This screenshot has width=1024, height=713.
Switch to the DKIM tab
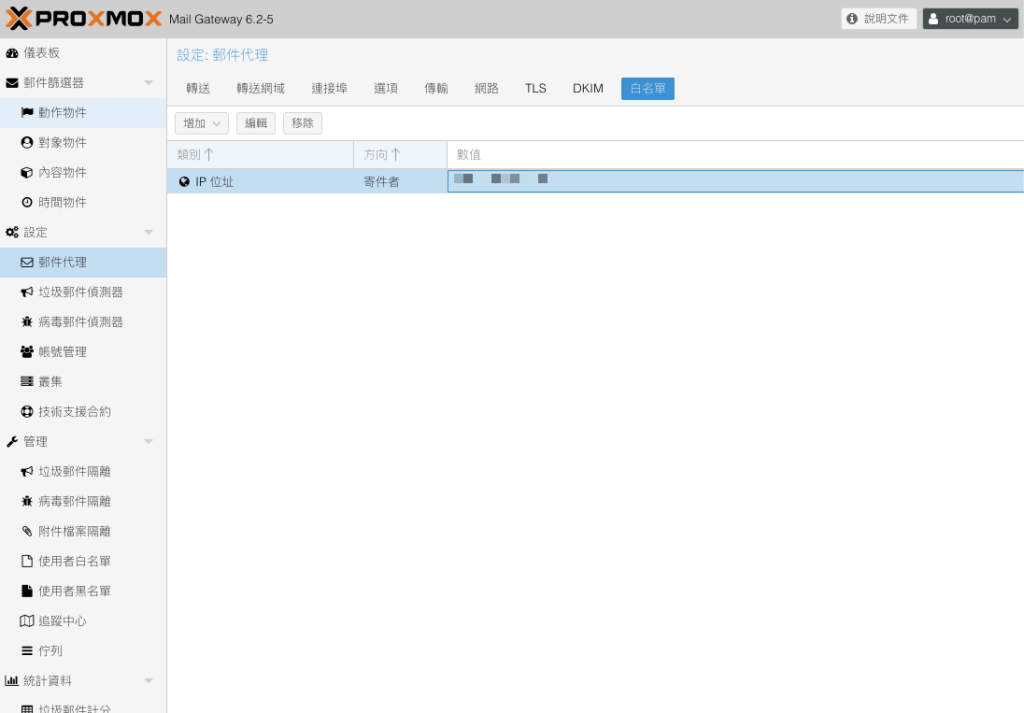click(x=588, y=89)
